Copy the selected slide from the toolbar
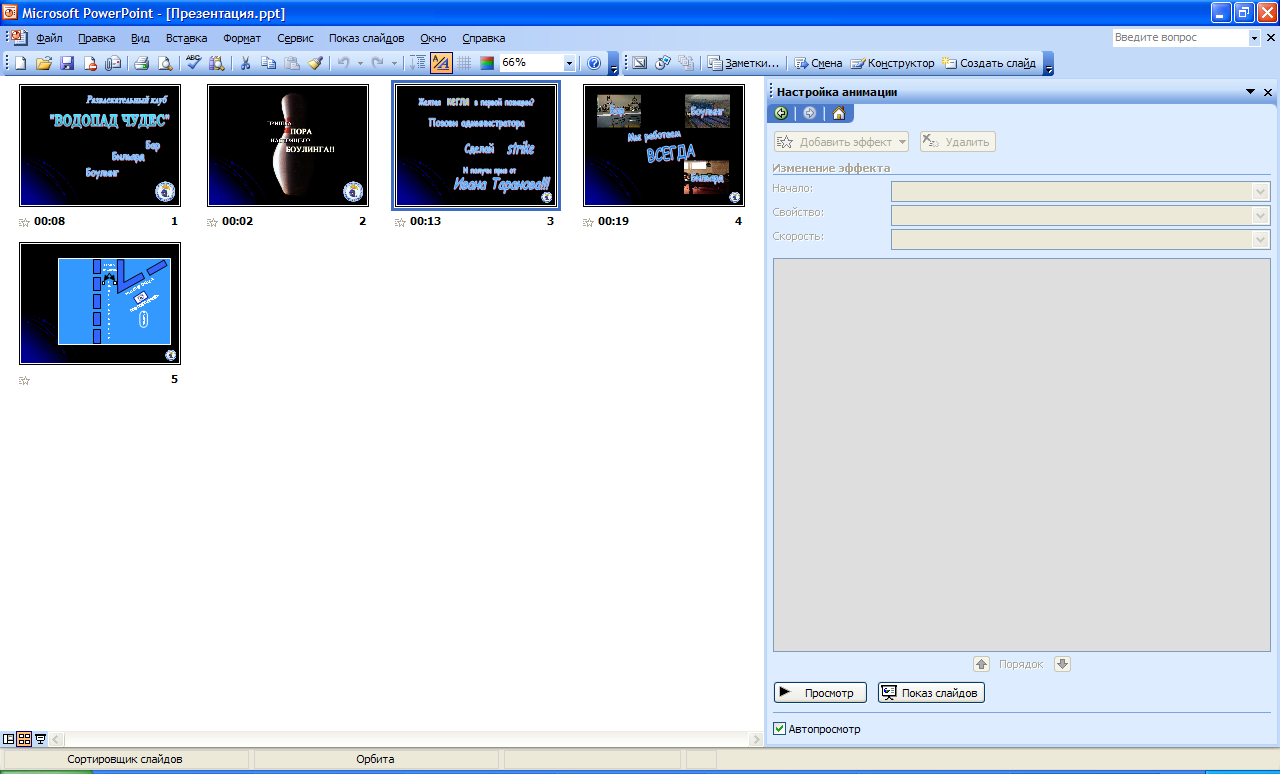1280x774 pixels. 268,63
